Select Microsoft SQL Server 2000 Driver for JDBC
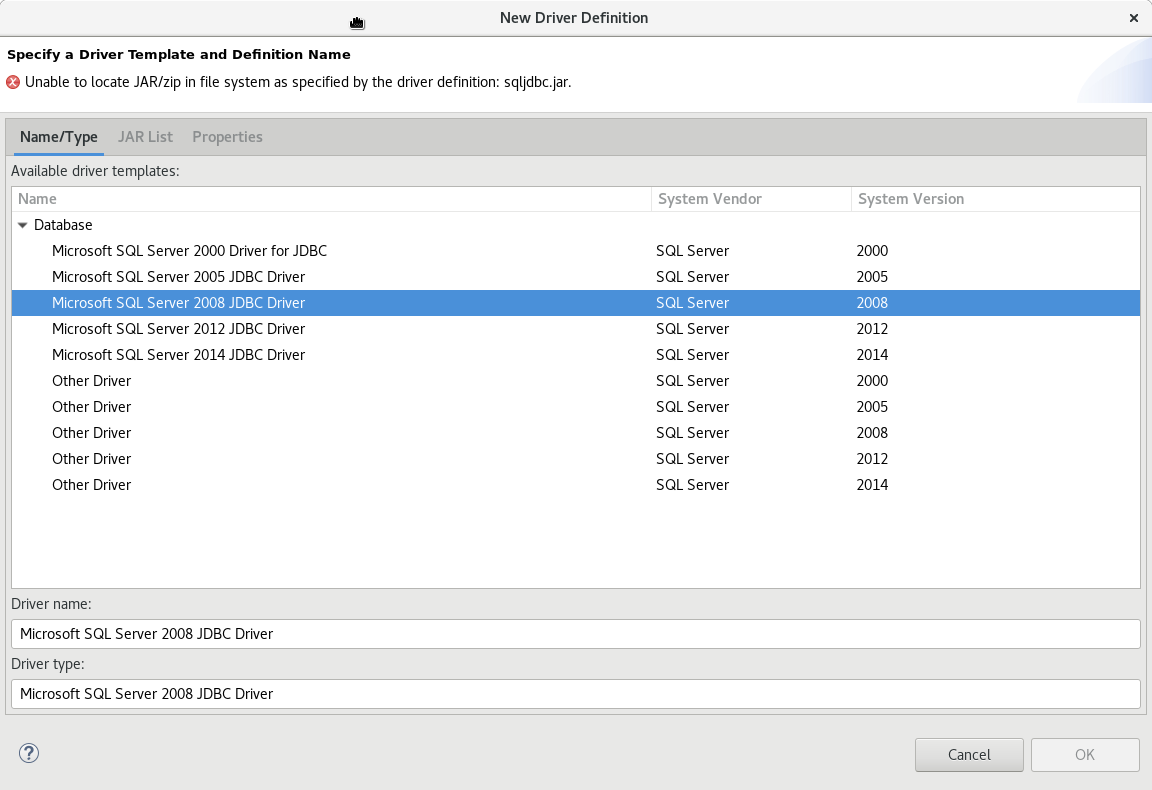 coord(189,251)
